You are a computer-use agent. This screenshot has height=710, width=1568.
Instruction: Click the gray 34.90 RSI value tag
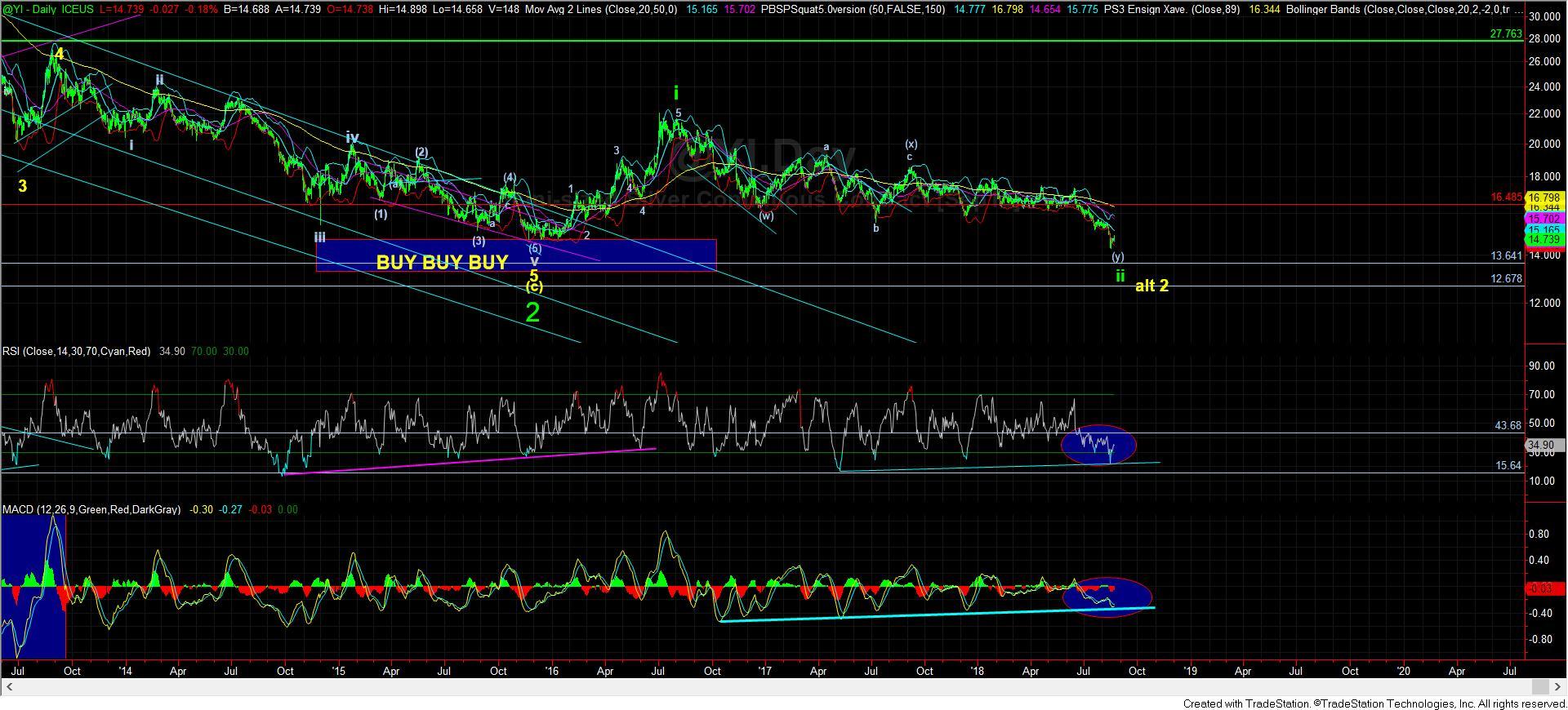click(x=1545, y=446)
